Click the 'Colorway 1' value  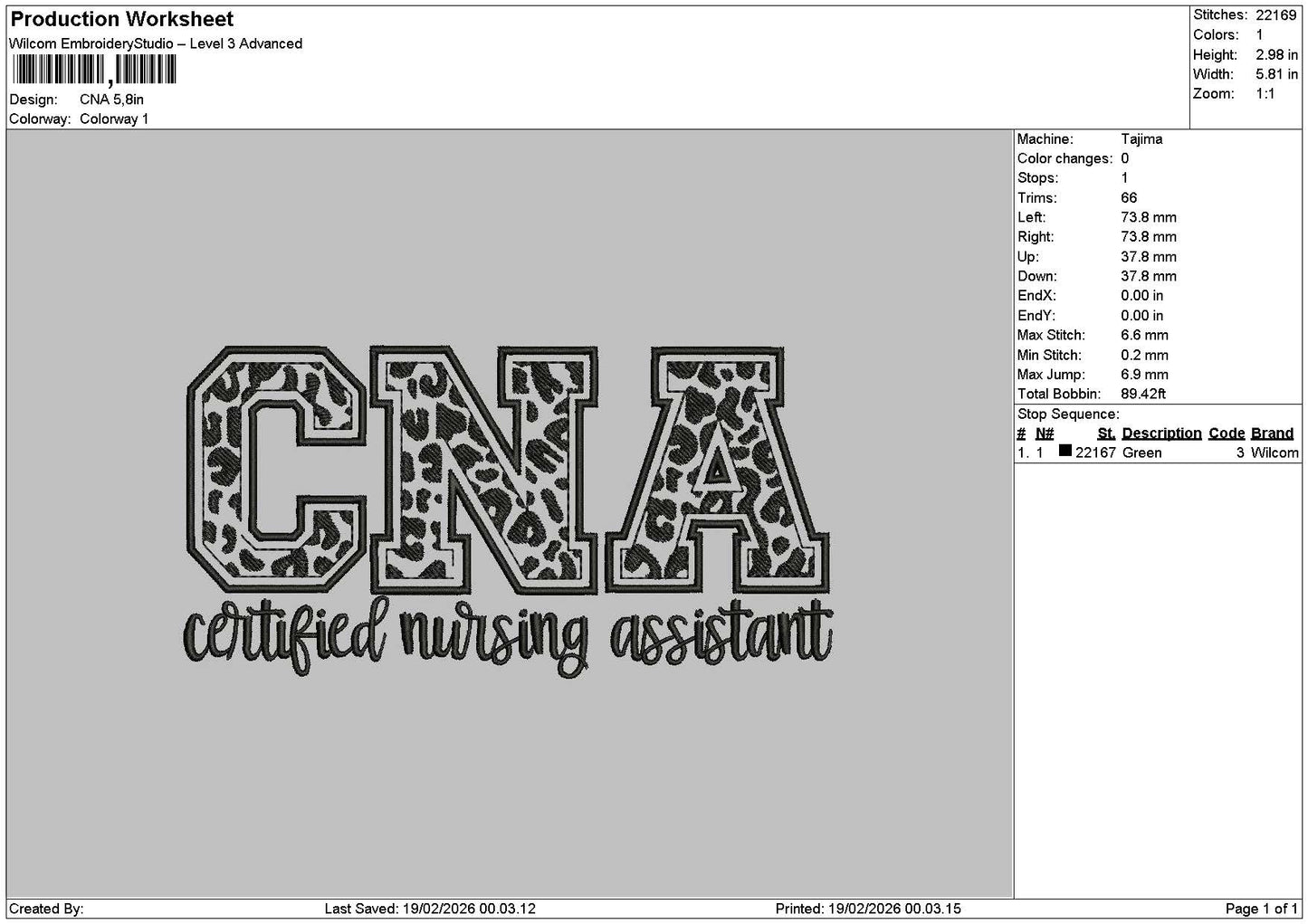114,119
